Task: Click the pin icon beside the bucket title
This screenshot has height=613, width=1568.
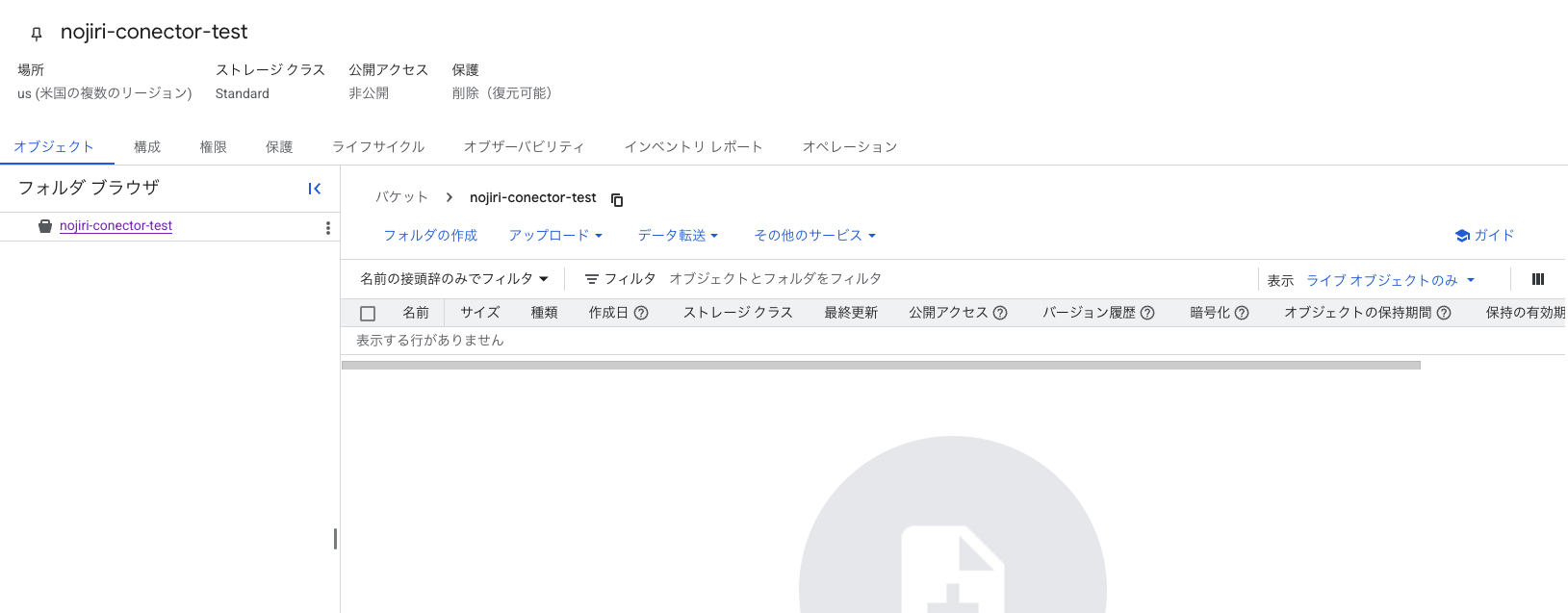Action: (x=37, y=34)
